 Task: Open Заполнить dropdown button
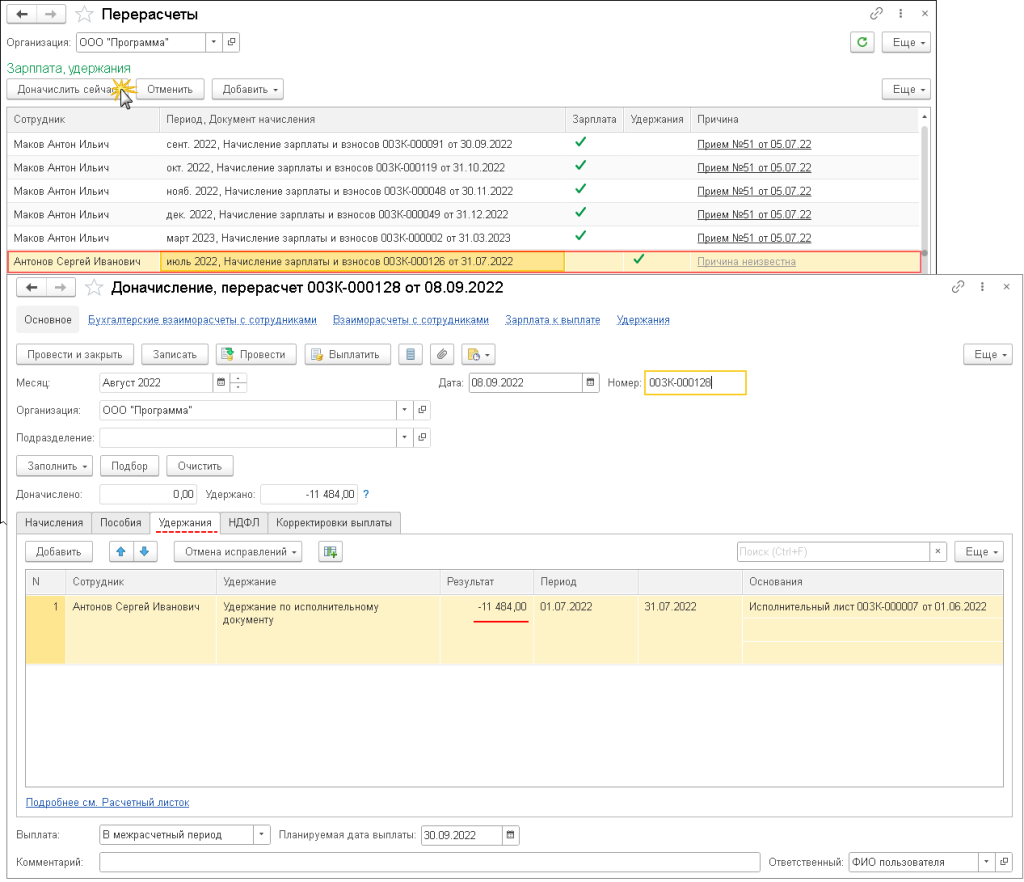point(55,466)
